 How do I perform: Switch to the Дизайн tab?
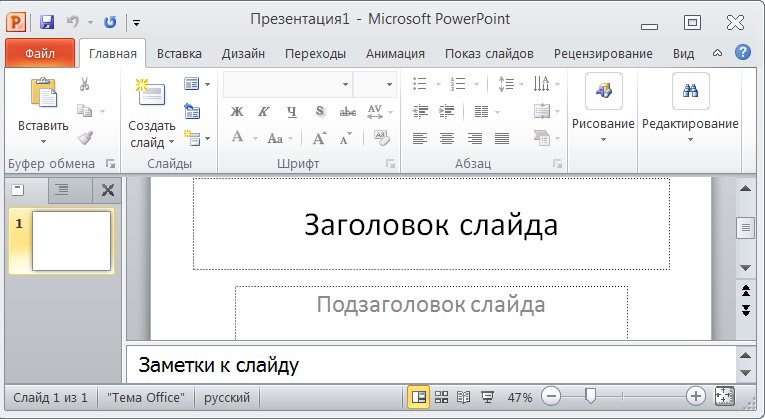pos(243,54)
